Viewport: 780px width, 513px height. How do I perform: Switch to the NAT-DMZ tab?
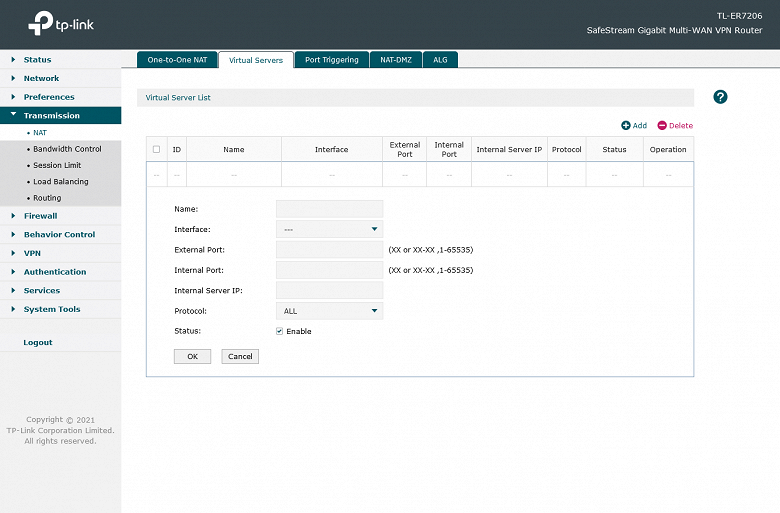(396, 60)
